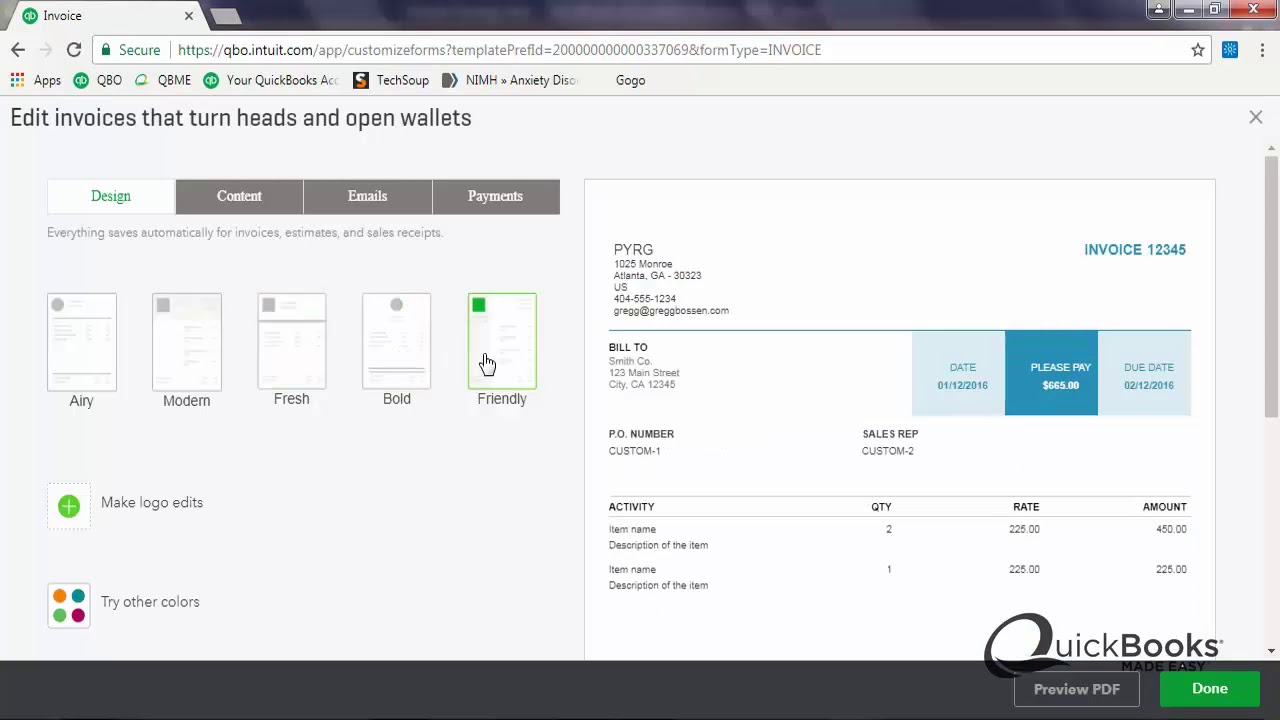This screenshot has width=1280, height=720.
Task: Click the Invoice browser tab
Action: coord(102,16)
